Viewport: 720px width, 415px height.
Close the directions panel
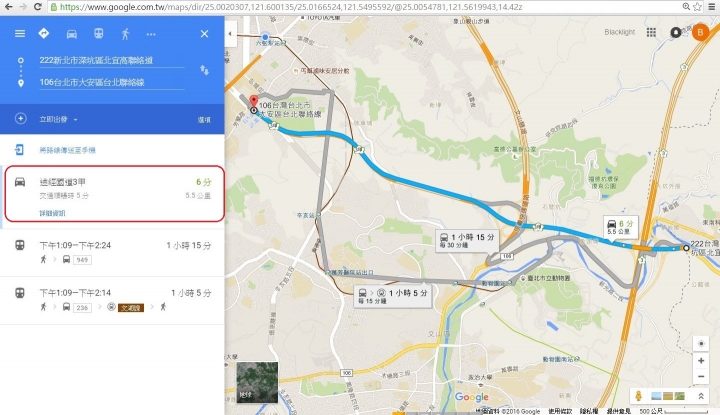click(x=204, y=34)
